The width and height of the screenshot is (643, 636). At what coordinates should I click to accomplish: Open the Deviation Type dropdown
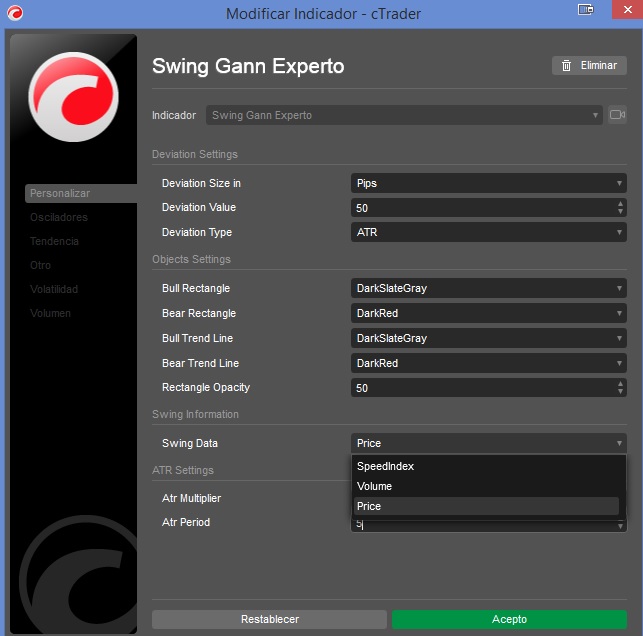point(488,232)
